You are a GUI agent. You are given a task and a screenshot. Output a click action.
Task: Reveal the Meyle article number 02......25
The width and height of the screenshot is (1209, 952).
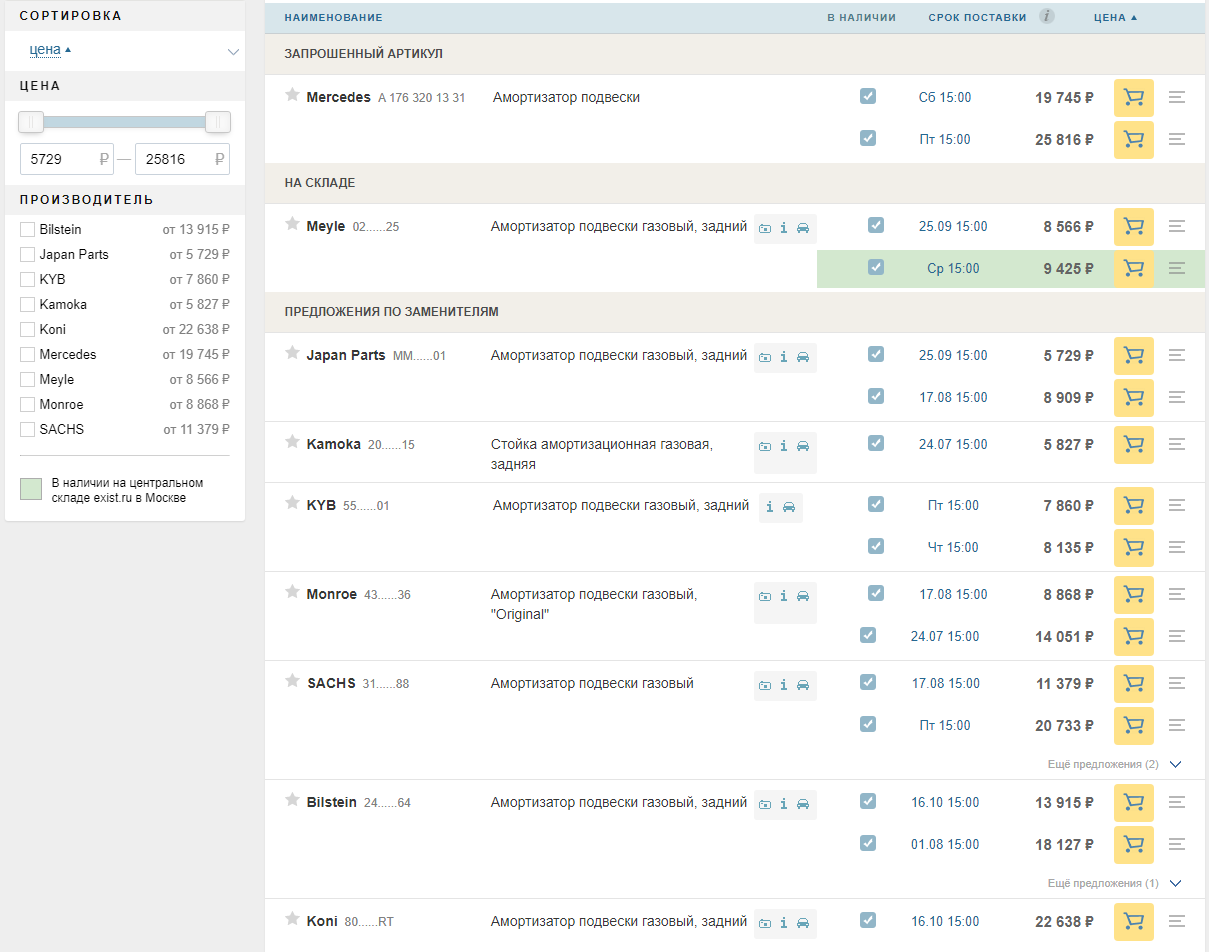[376, 228]
